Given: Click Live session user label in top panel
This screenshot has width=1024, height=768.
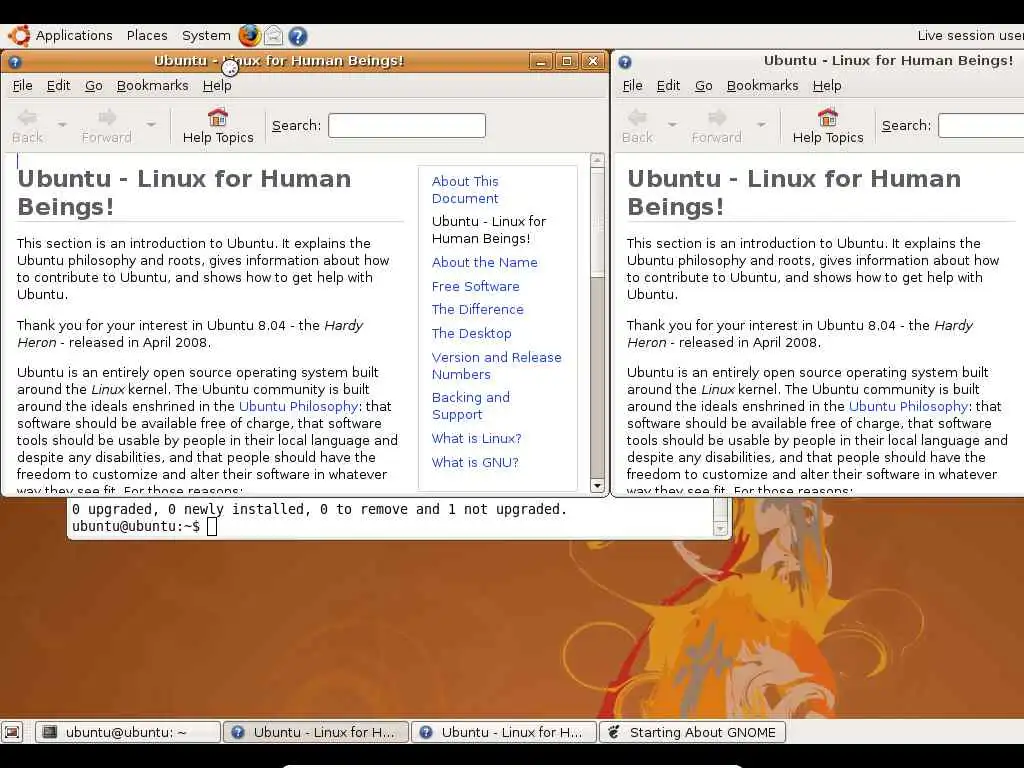Looking at the screenshot, I should (970, 36).
